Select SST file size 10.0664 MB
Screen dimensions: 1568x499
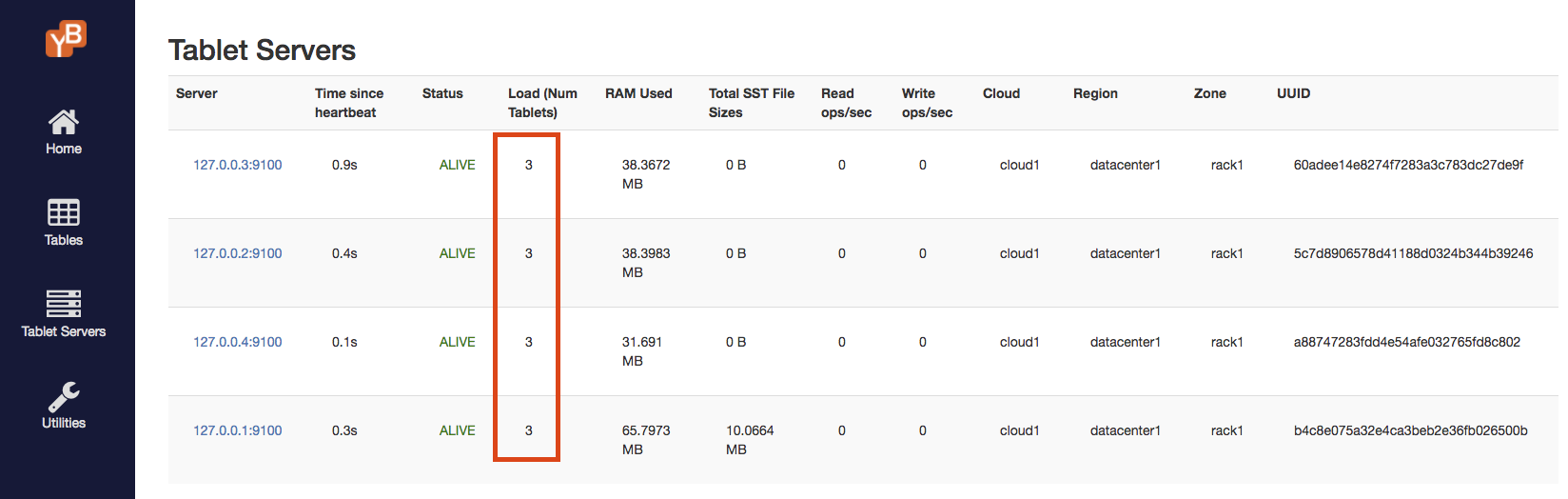coord(750,440)
